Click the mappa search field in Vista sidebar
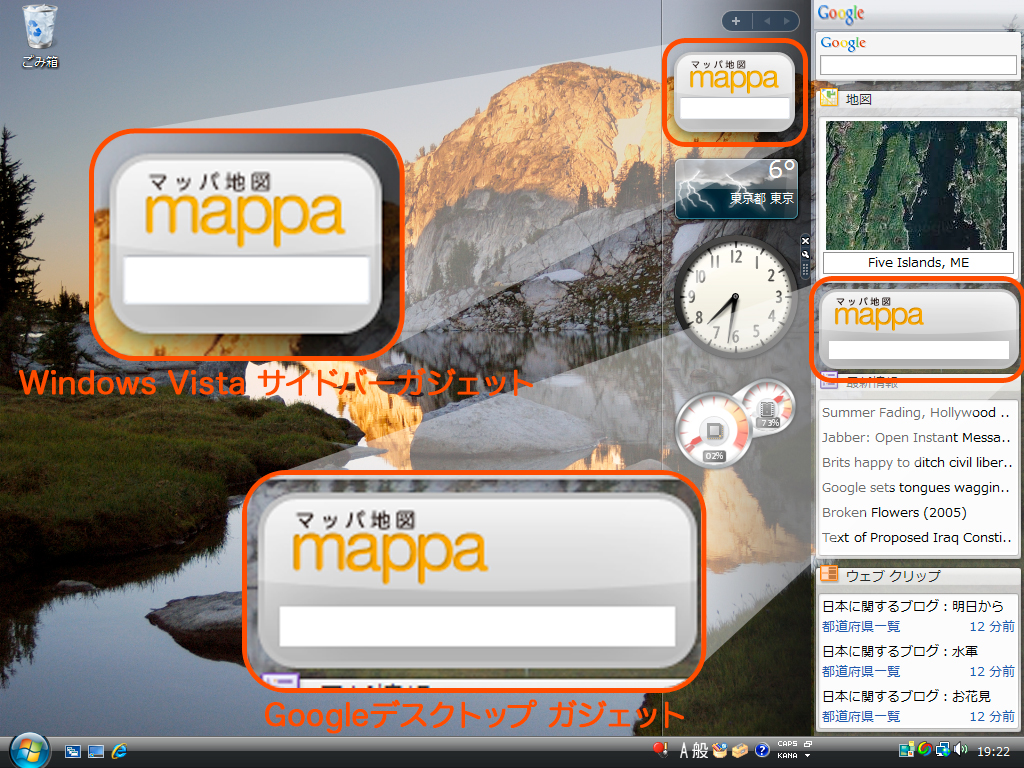This screenshot has height=768, width=1024. tap(735, 108)
